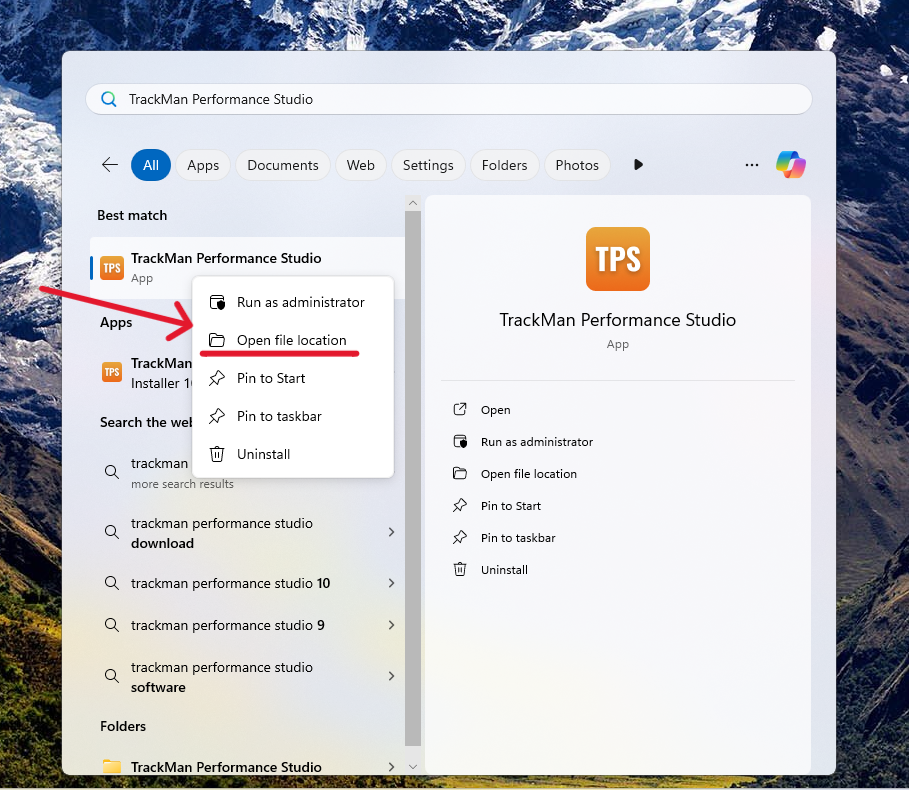Select the All filter tab
This screenshot has height=790, width=909.
click(x=151, y=165)
